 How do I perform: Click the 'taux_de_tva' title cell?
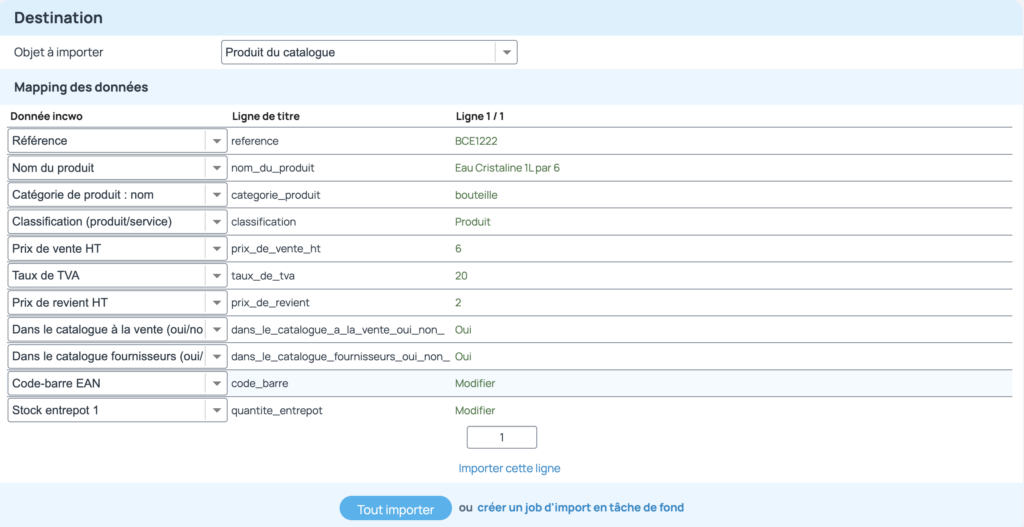pyautogui.click(x=263, y=276)
